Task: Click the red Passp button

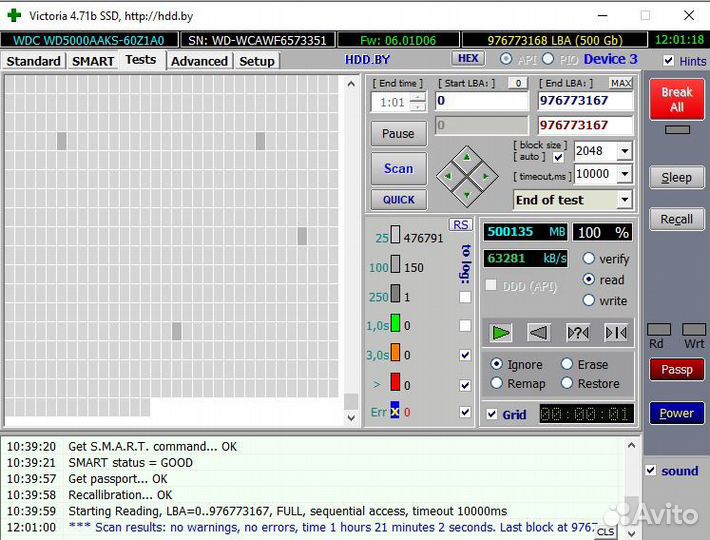Action: [677, 369]
